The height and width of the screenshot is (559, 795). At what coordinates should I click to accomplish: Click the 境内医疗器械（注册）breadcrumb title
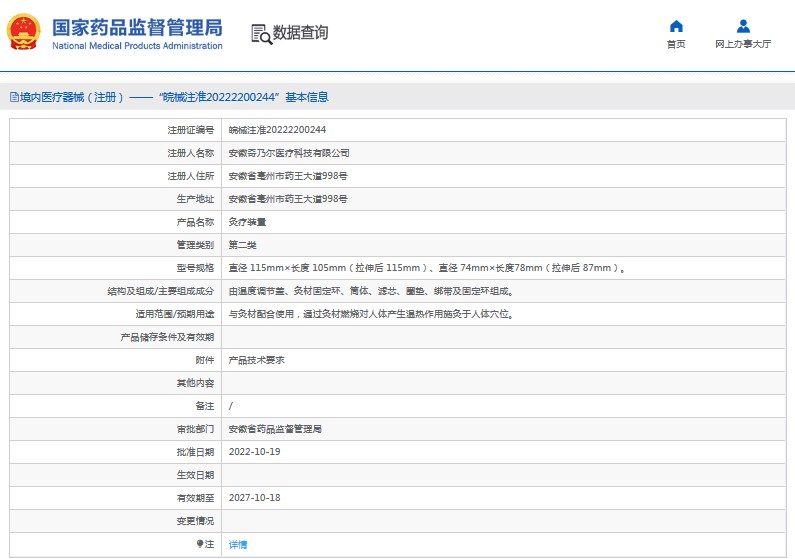point(72,98)
